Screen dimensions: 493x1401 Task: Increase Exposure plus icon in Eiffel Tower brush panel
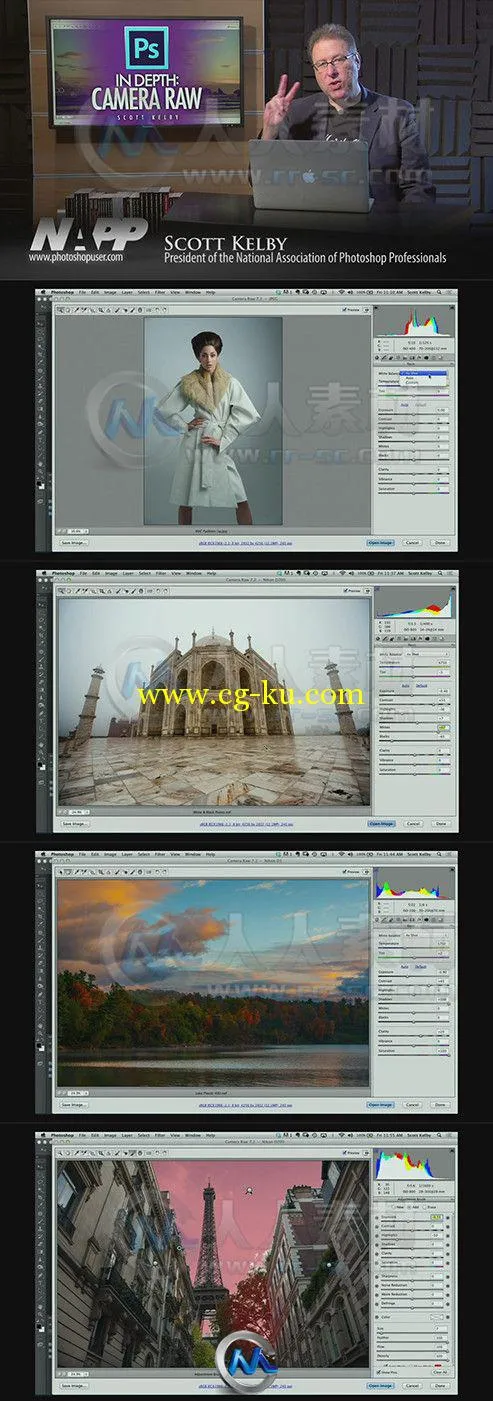[448, 1218]
